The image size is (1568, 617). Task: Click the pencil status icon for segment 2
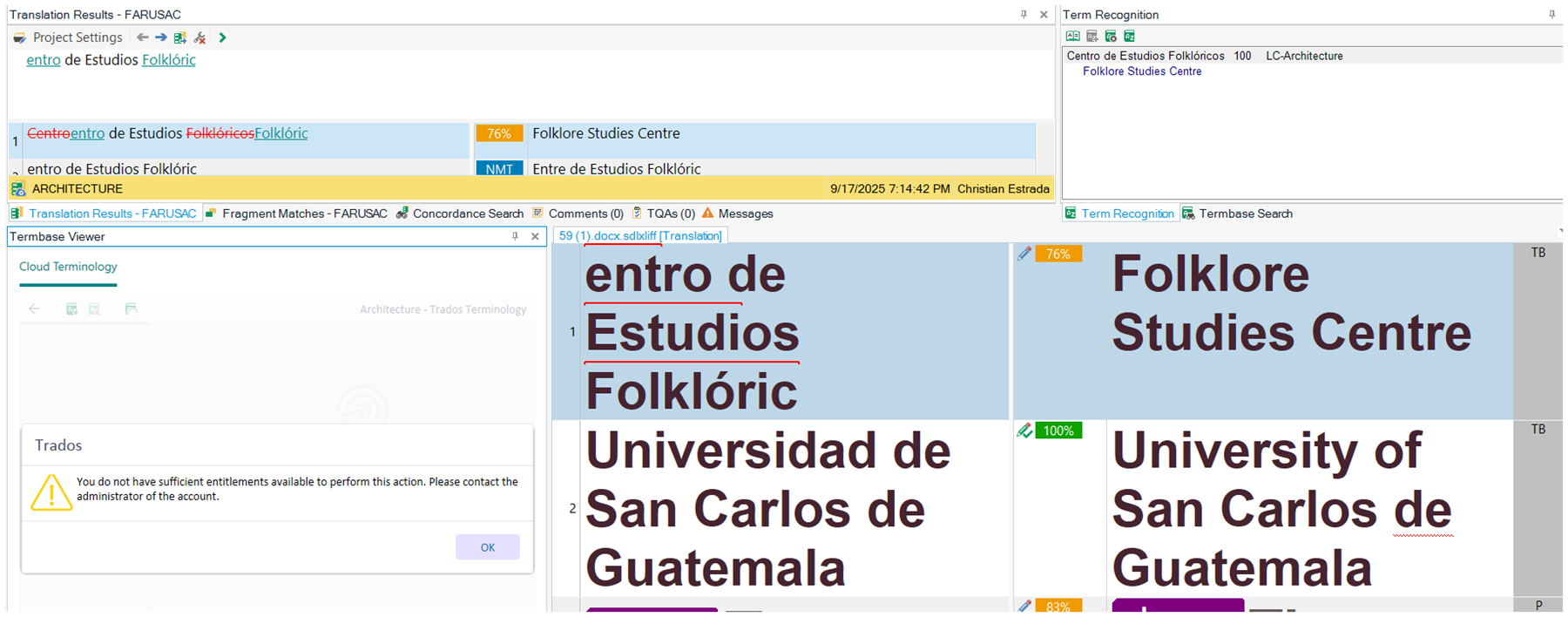(x=1024, y=431)
